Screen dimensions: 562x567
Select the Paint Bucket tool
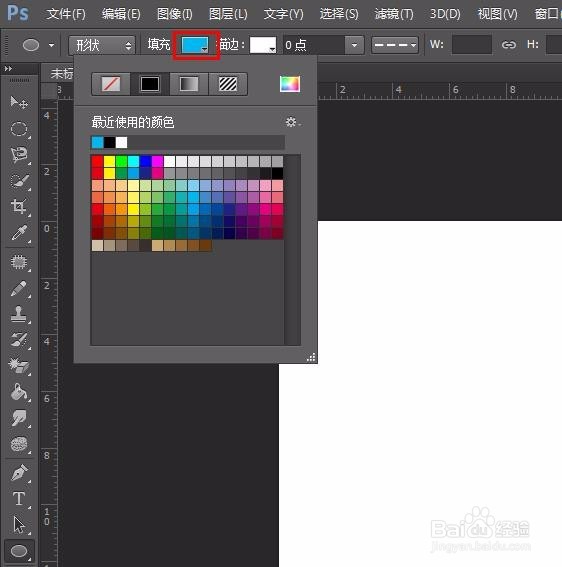[x=19, y=392]
